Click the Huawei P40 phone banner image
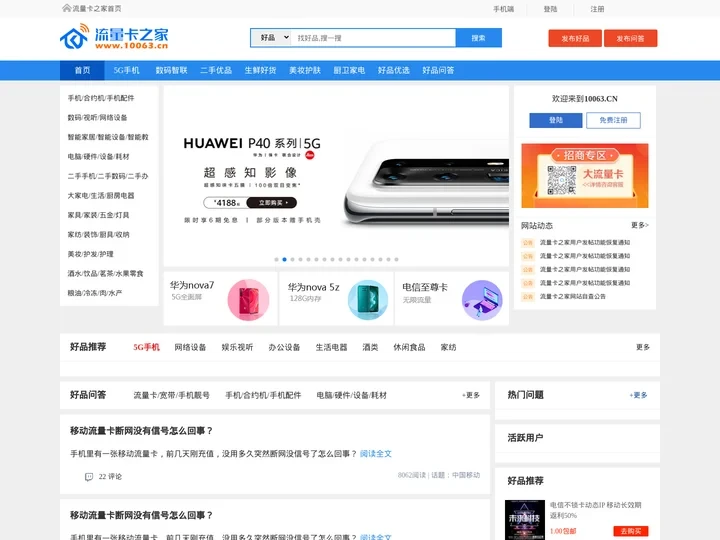This screenshot has width=720, height=540. (x=336, y=176)
